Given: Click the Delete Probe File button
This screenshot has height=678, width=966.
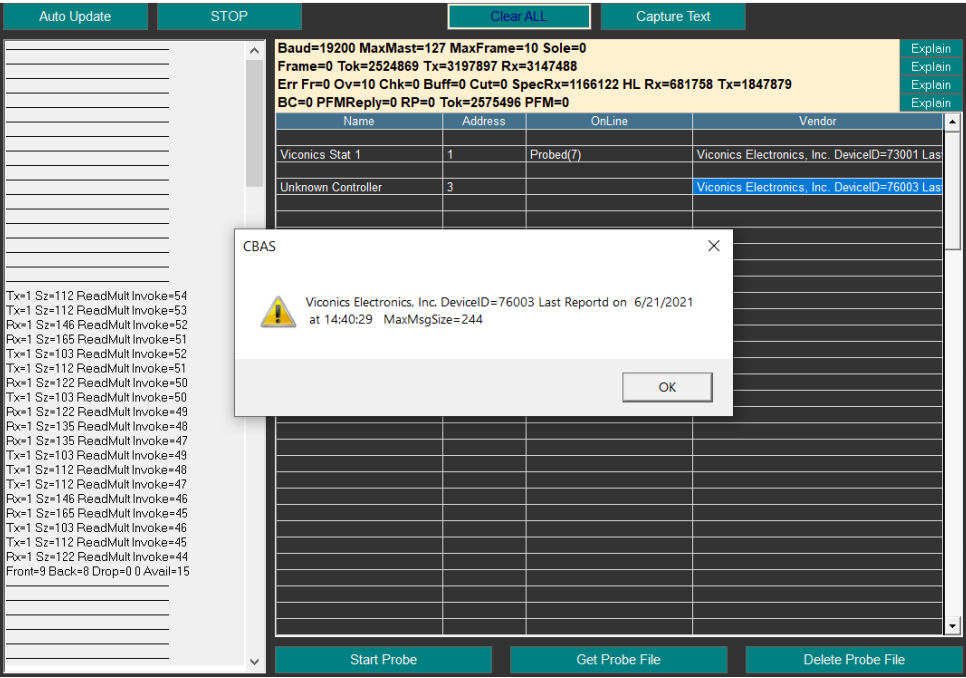Looking at the screenshot, I should (853, 660).
